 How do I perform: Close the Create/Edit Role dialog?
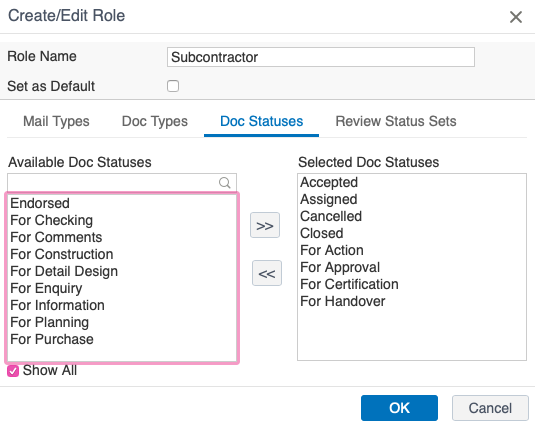tap(516, 17)
